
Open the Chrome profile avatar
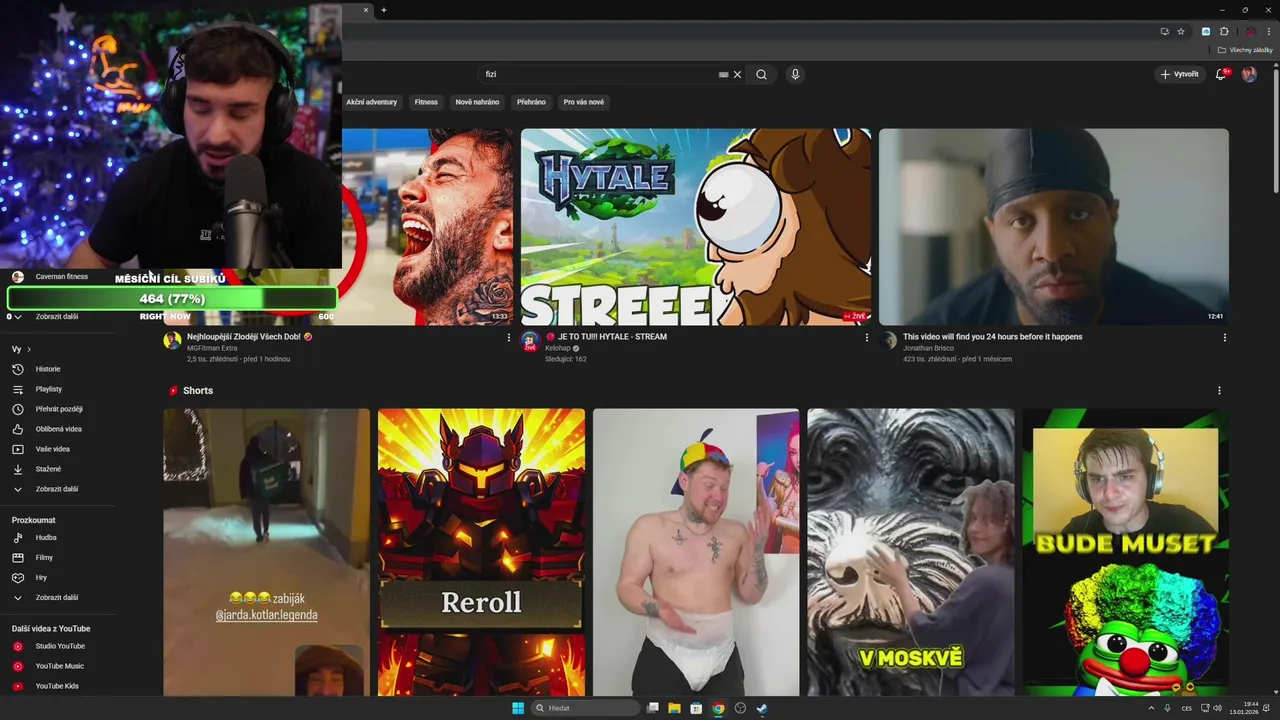pyautogui.click(x=1250, y=31)
